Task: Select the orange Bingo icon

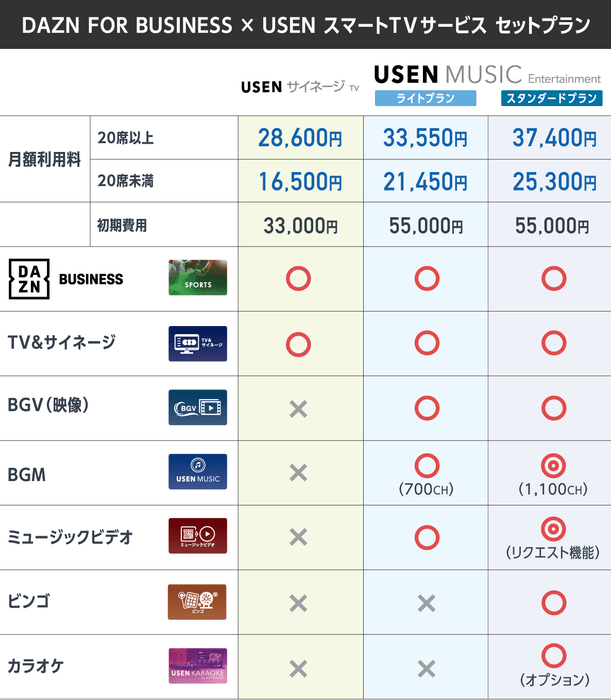Action: point(197,601)
